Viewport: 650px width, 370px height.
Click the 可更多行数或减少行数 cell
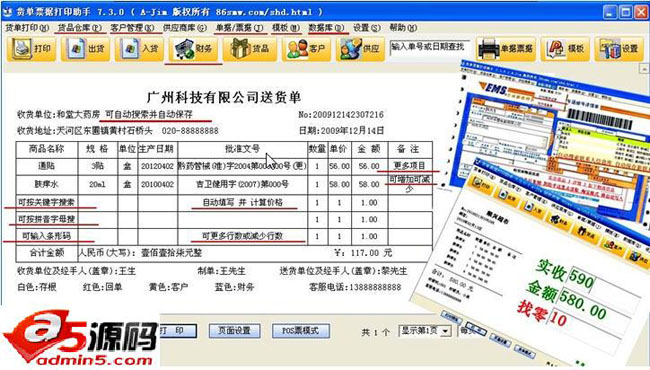point(243,236)
